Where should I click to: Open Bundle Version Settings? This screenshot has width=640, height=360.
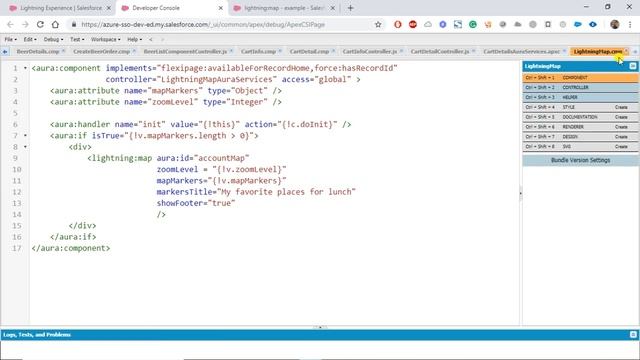(x=580, y=160)
